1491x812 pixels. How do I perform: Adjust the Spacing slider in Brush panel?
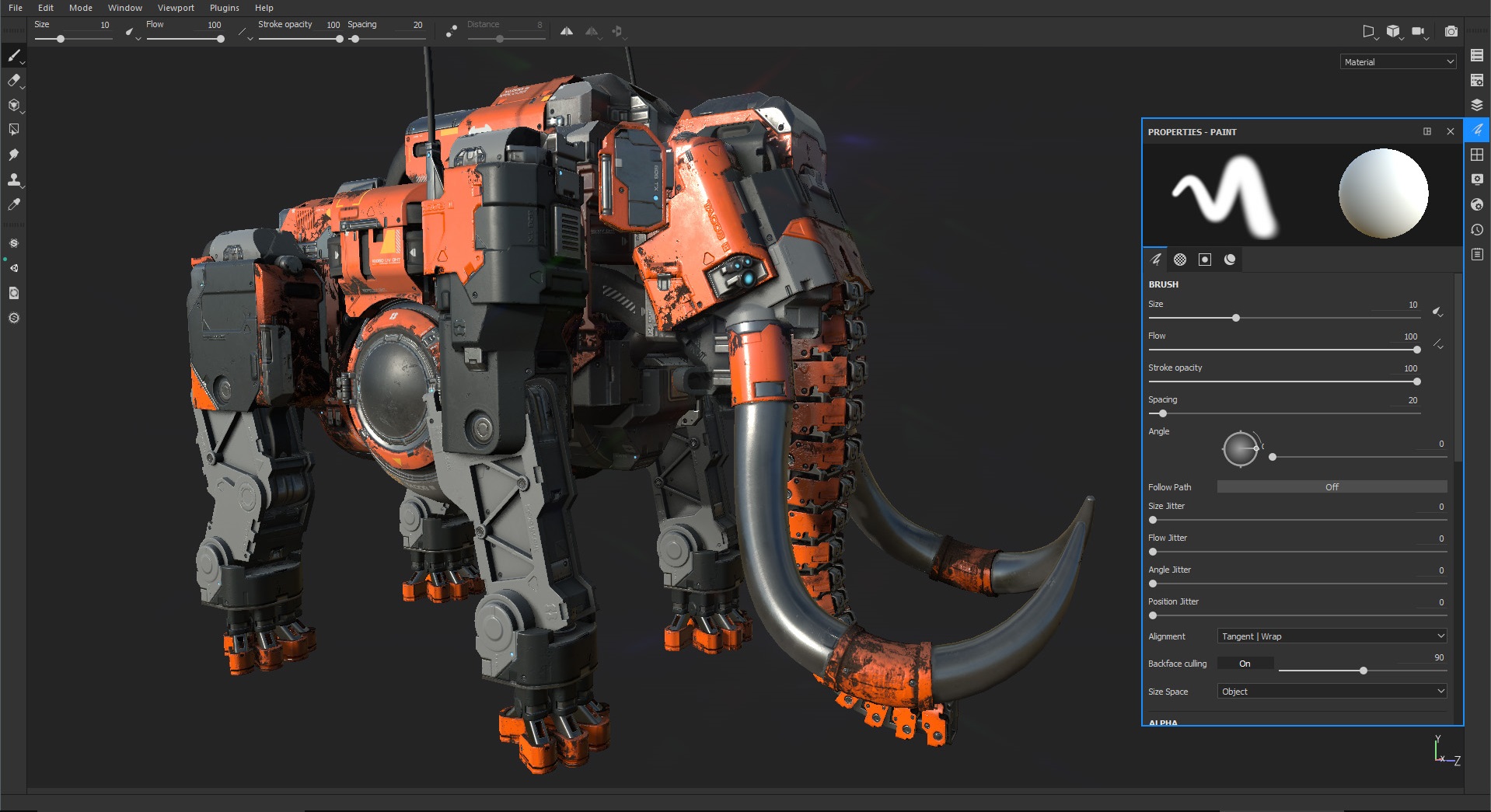pos(1284,413)
